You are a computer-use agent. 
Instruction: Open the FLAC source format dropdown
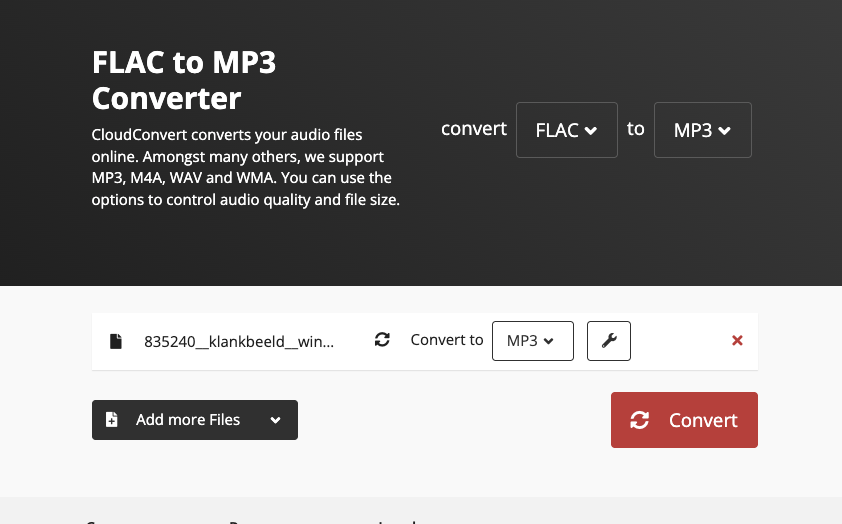tap(566, 130)
